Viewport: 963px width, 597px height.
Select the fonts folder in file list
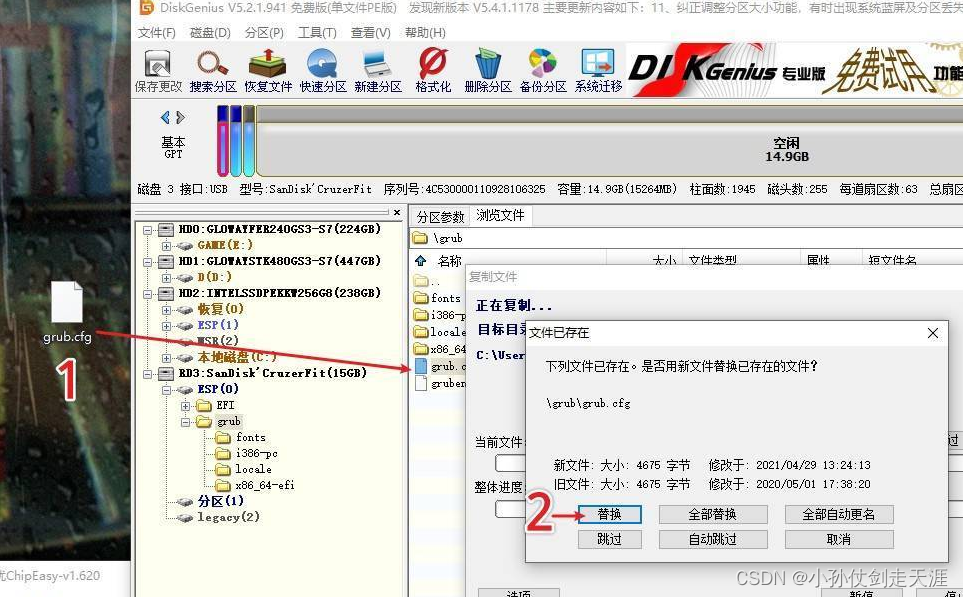pyautogui.click(x=437, y=298)
